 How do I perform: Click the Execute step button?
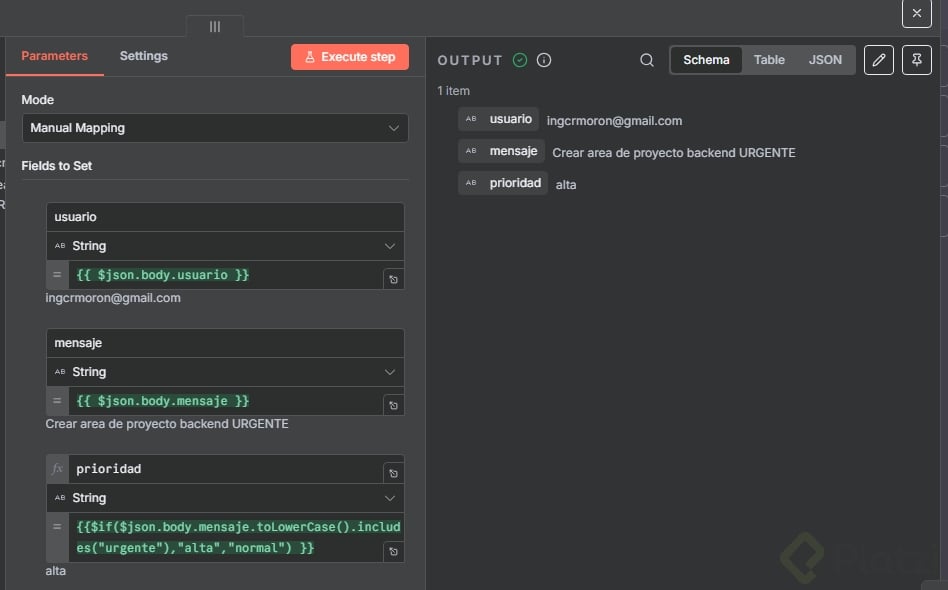[x=350, y=57]
